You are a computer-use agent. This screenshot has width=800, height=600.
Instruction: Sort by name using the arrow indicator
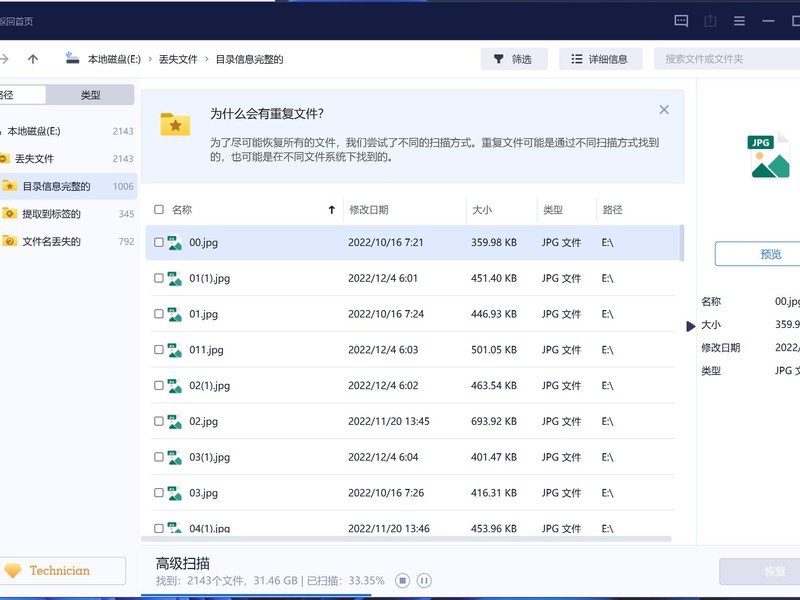332,210
